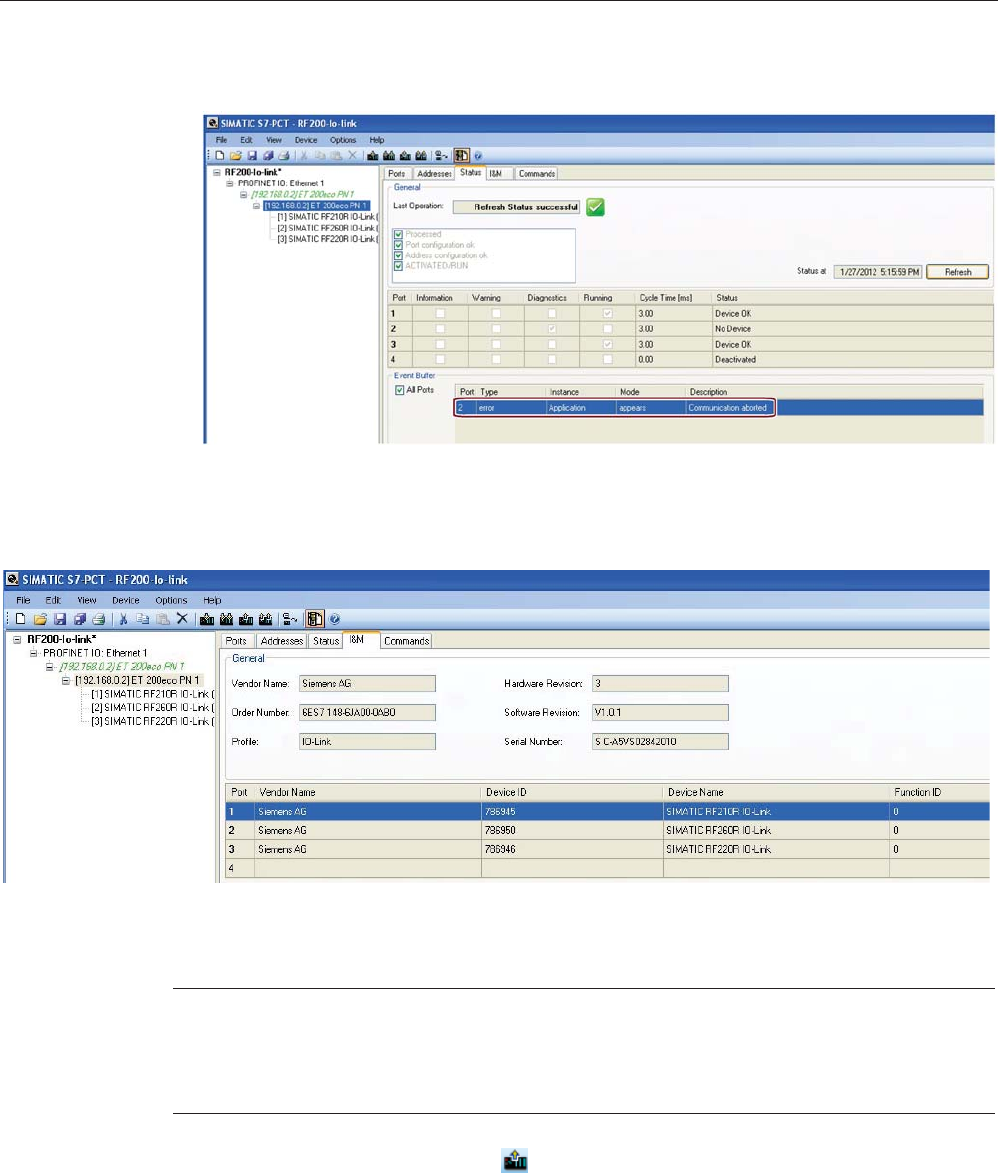Toggle Diagnostics checkbox for port 2
This screenshot has width=998, height=1173.
click(x=552, y=328)
